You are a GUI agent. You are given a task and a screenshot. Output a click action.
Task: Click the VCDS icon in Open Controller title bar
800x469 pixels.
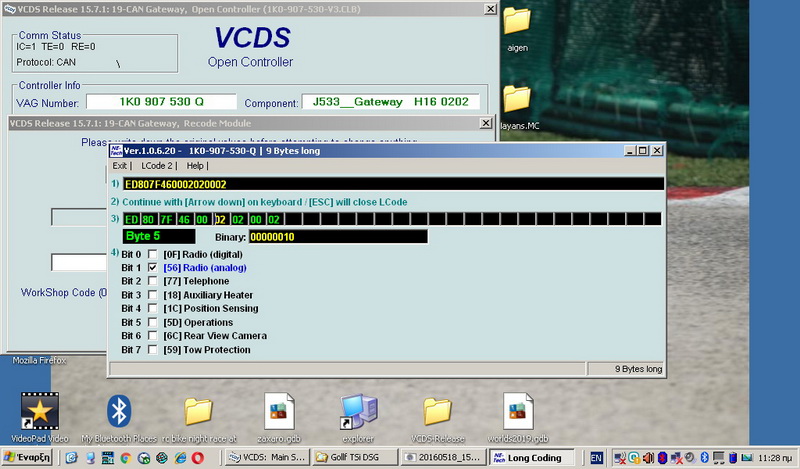tap(9, 9)
